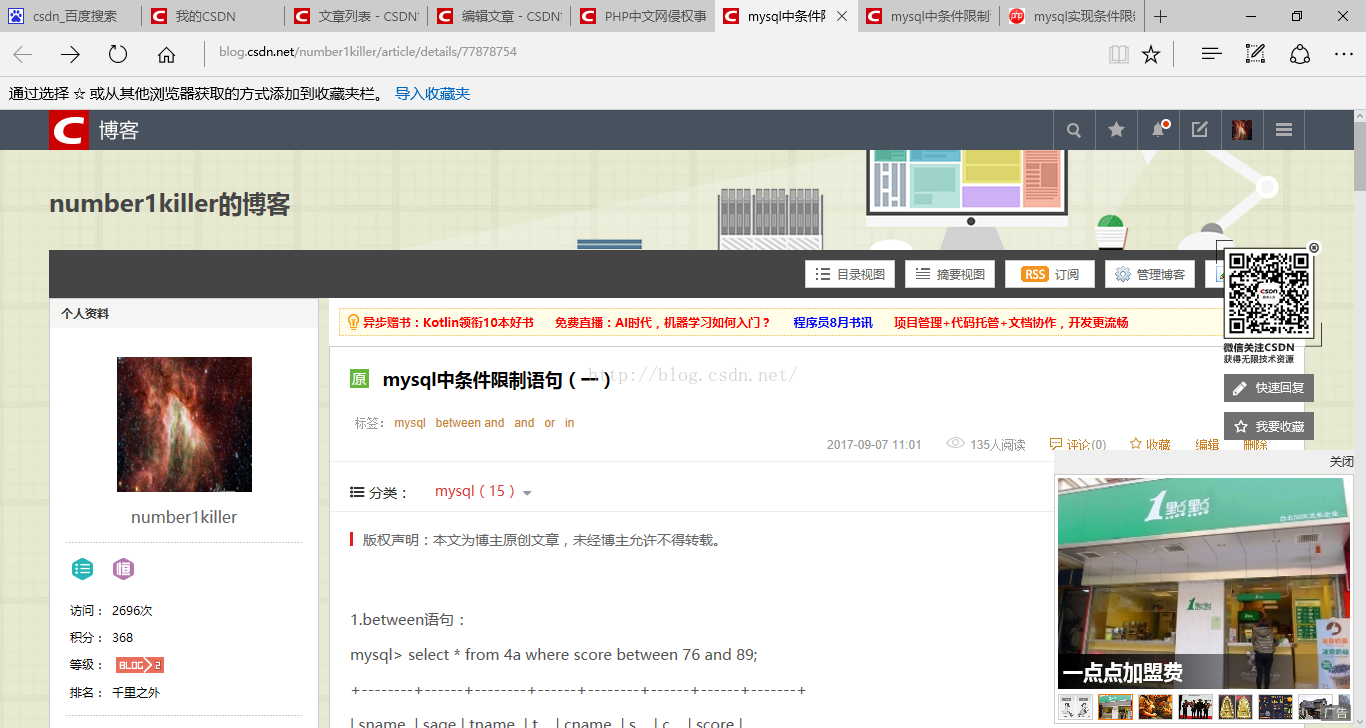This screenshot has width=1366, height=728.
Task: Click the 博客 header text
Action: (x=118, y=130)
